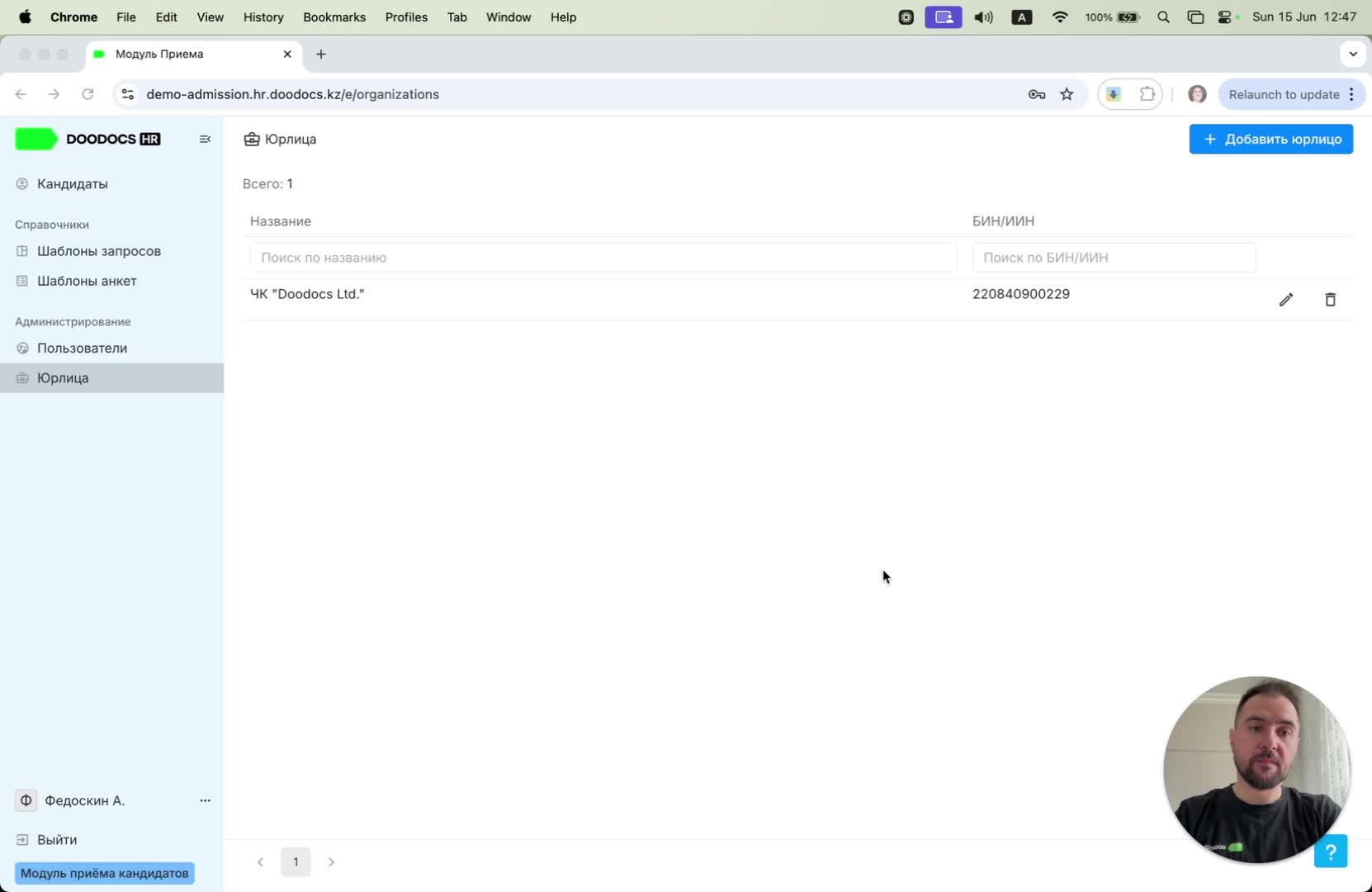Focus the Поиск по названию field
The image size is (1372, 892).
click(603, 258)
